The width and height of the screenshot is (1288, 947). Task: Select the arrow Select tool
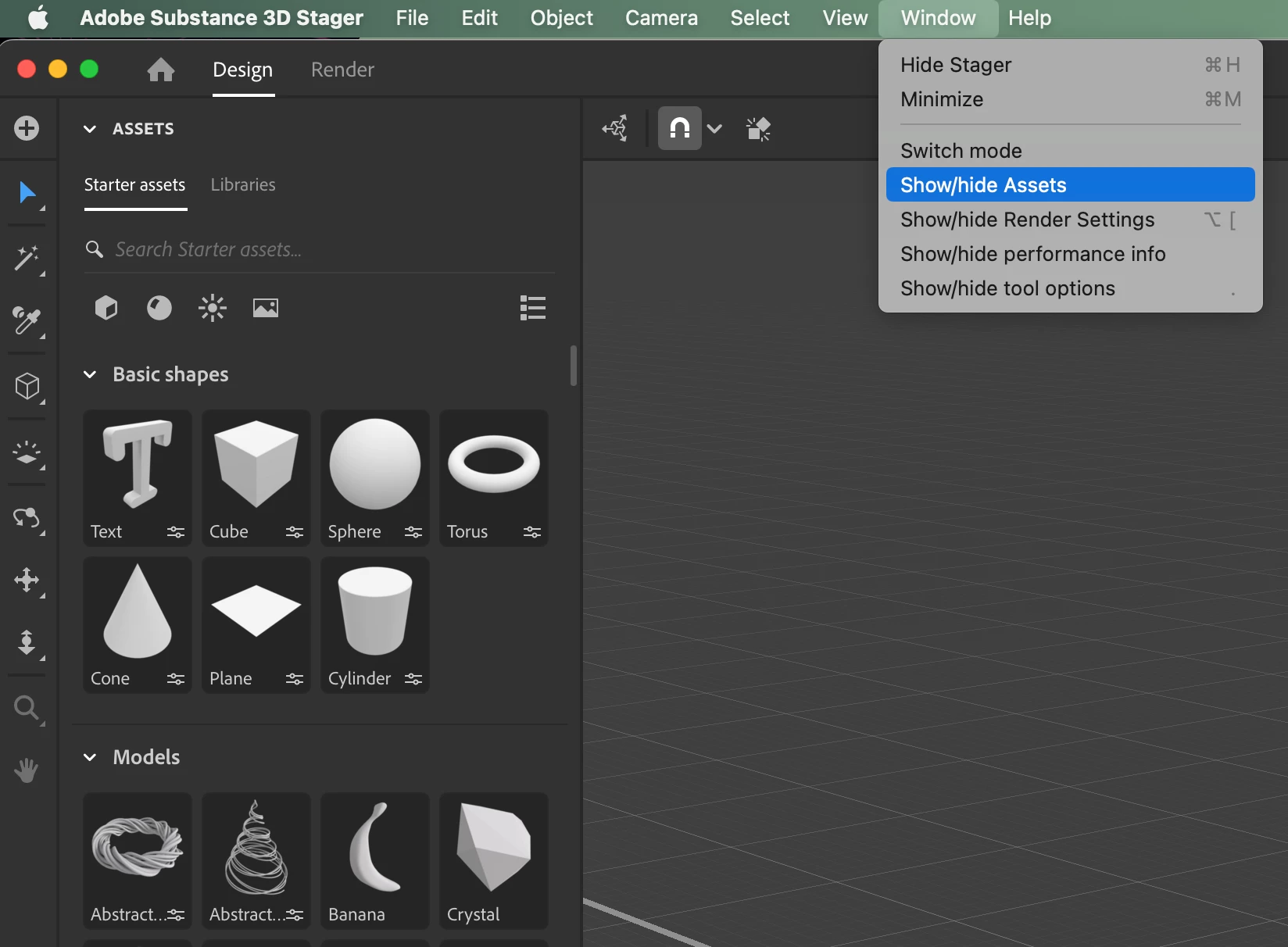pyautogui.click(x=27, y=192)
